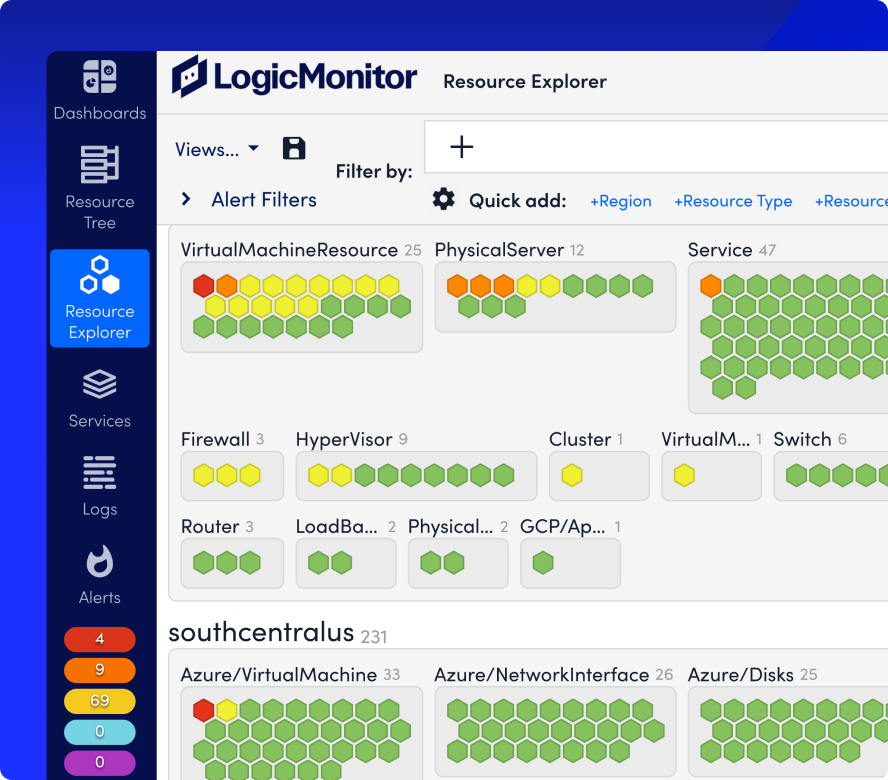Click the Azure/NetworkInterface group heading
The width and height of the screenshot is (888, 780).
[541, 675]
